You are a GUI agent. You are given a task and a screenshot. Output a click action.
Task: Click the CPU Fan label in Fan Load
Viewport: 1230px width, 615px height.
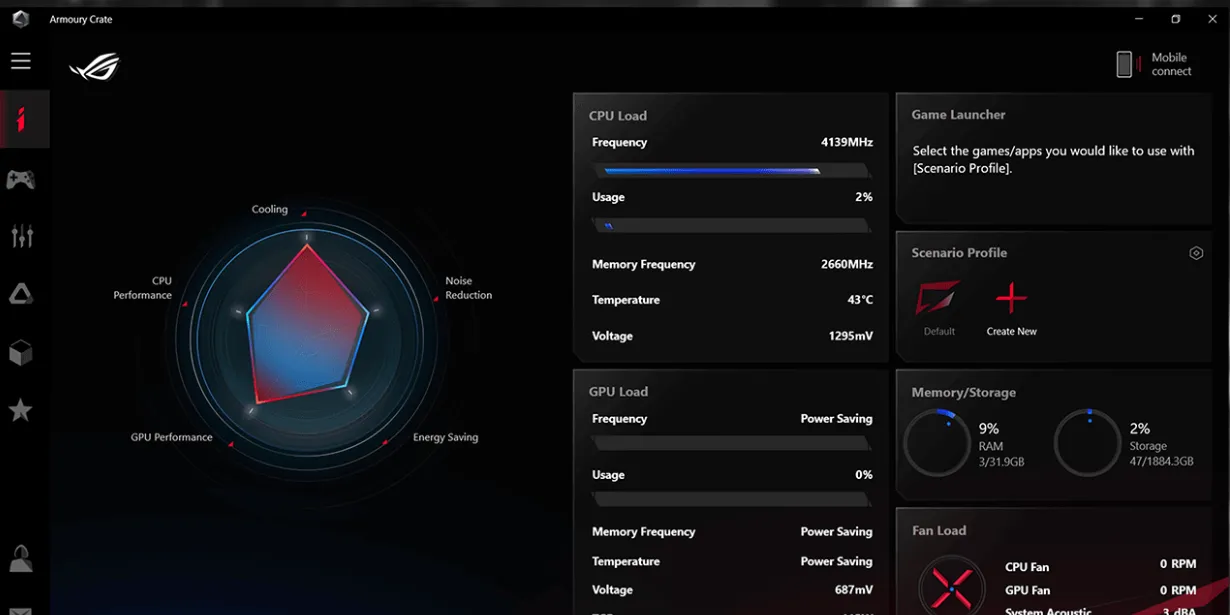pos(1027,567)
